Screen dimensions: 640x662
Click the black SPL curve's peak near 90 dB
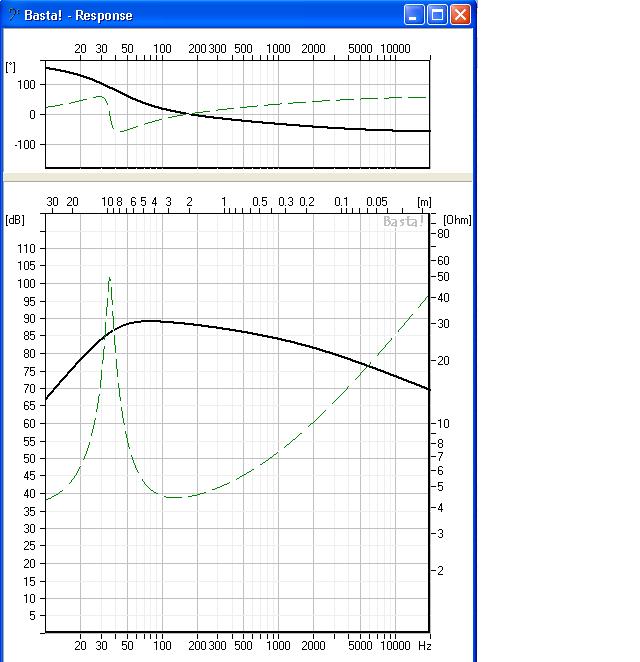(x=149, y=321)
